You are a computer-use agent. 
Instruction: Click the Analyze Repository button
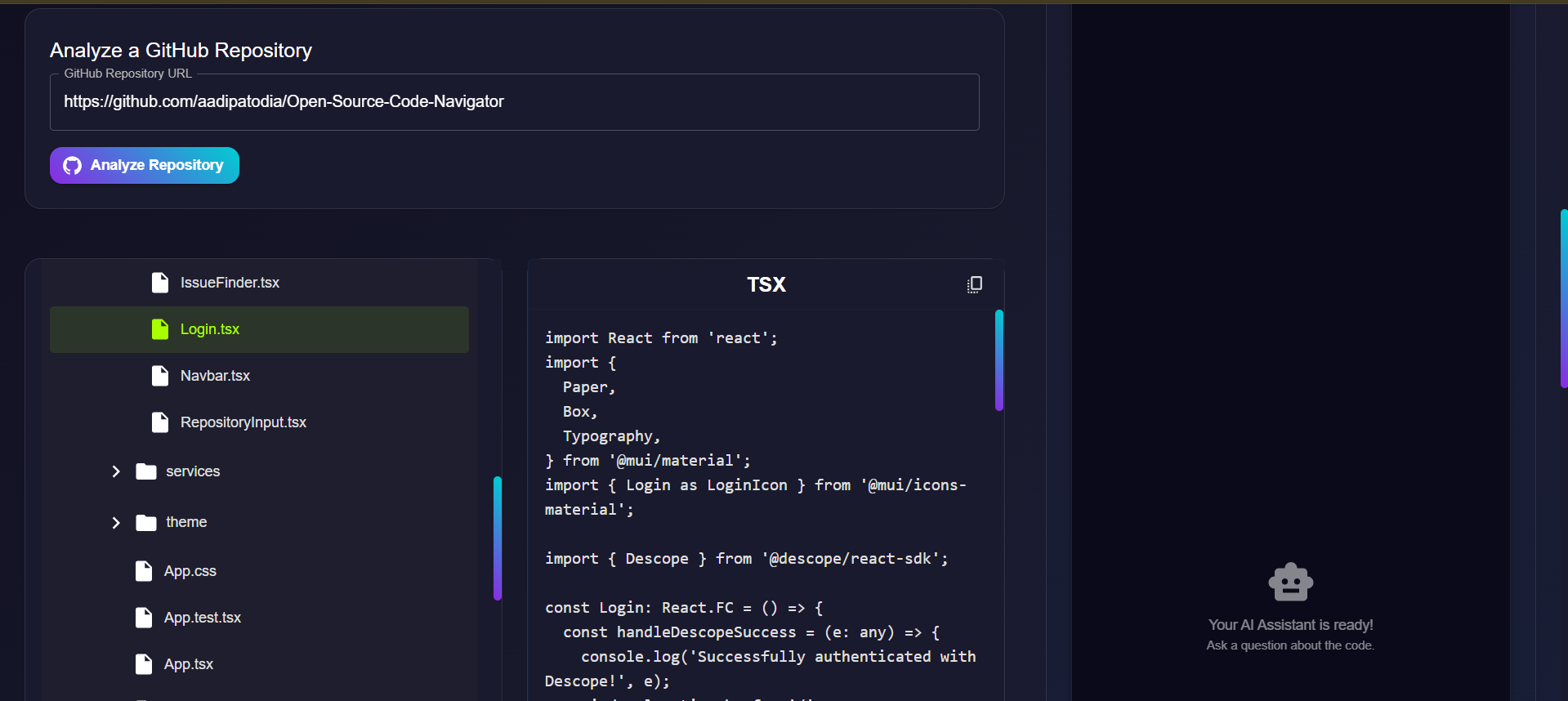point(145,165)
